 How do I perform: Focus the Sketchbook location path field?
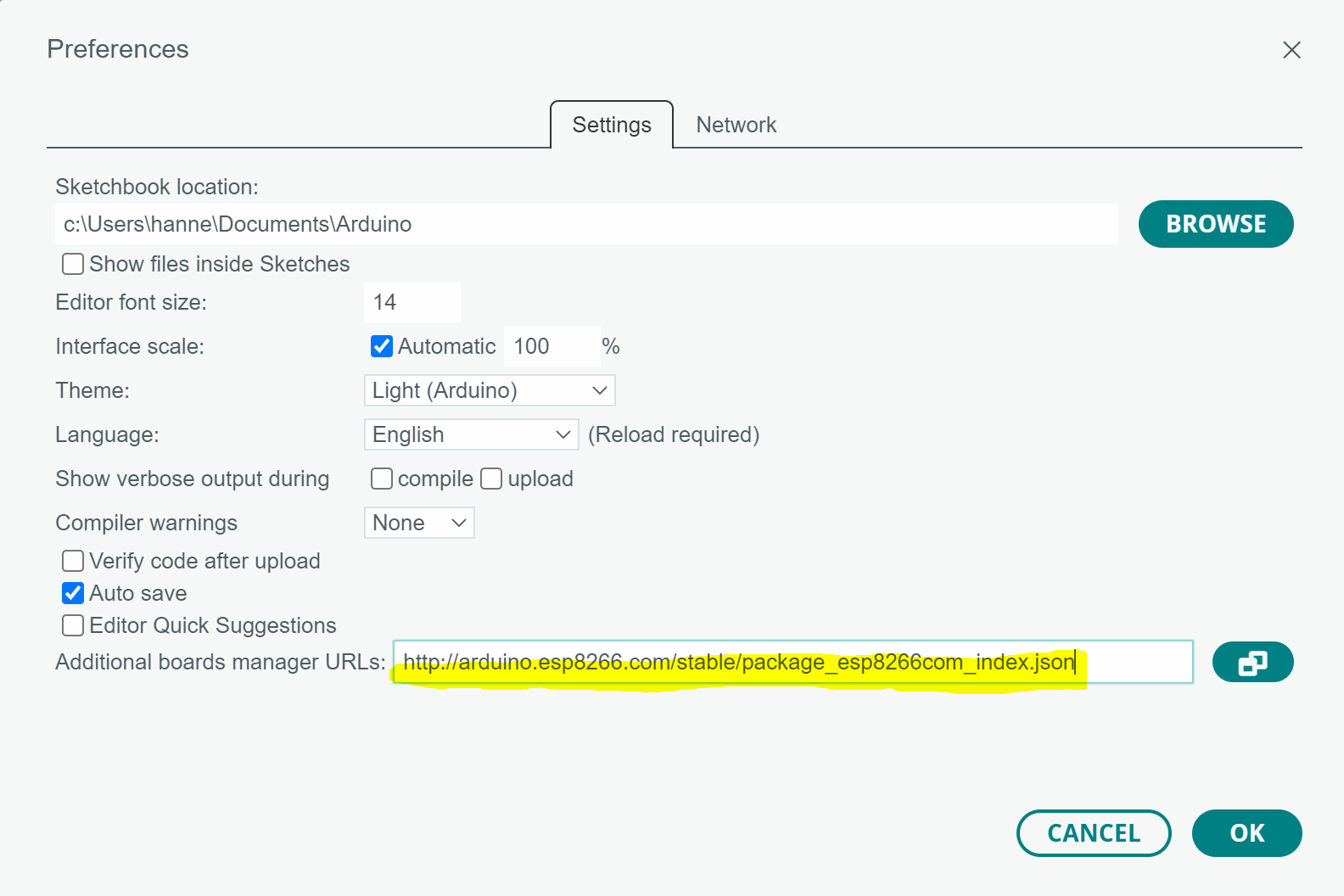tap(586, 224)
